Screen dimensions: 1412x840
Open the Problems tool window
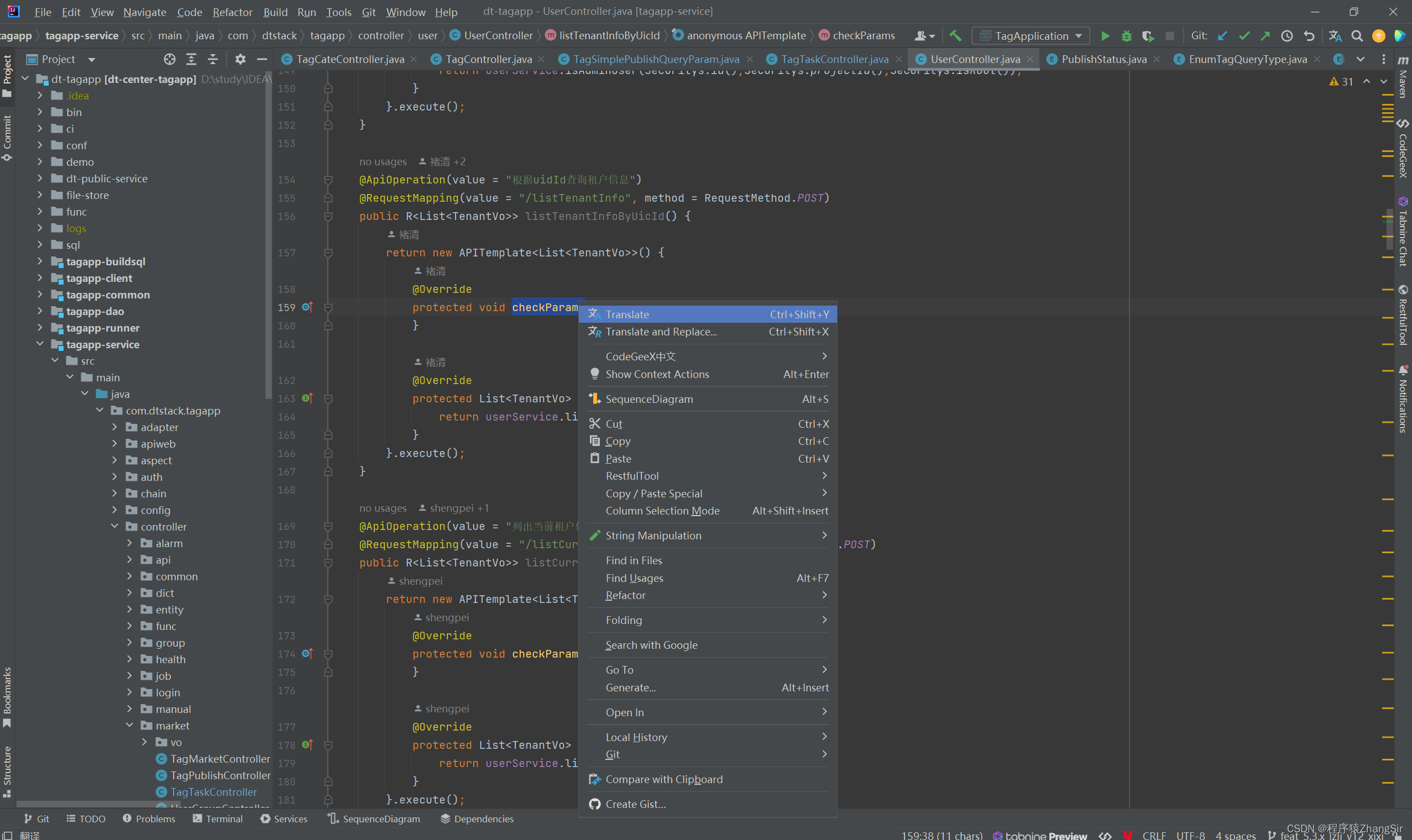click(149, 818)
